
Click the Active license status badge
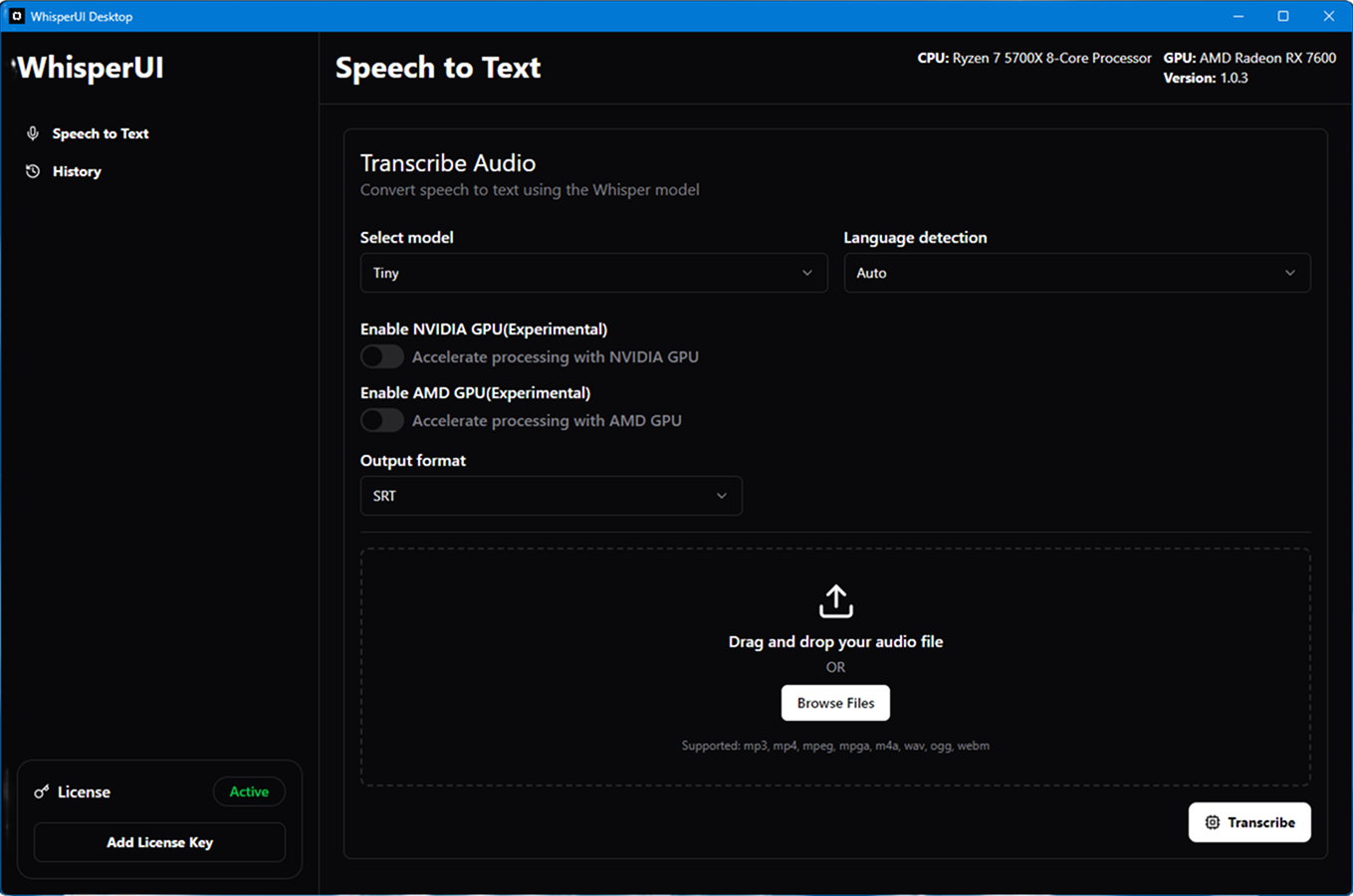click(x=249, y=791)
